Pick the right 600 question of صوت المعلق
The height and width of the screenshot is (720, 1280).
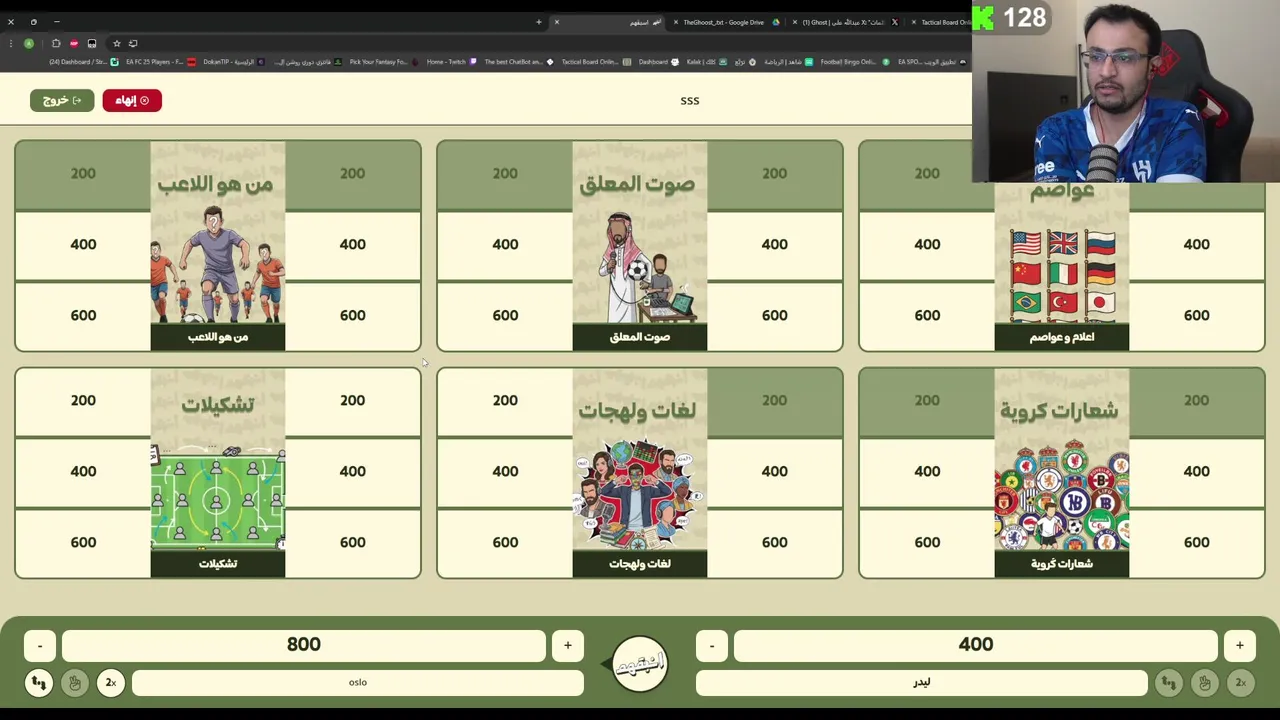pyautogui.click(x=775, y=316)
